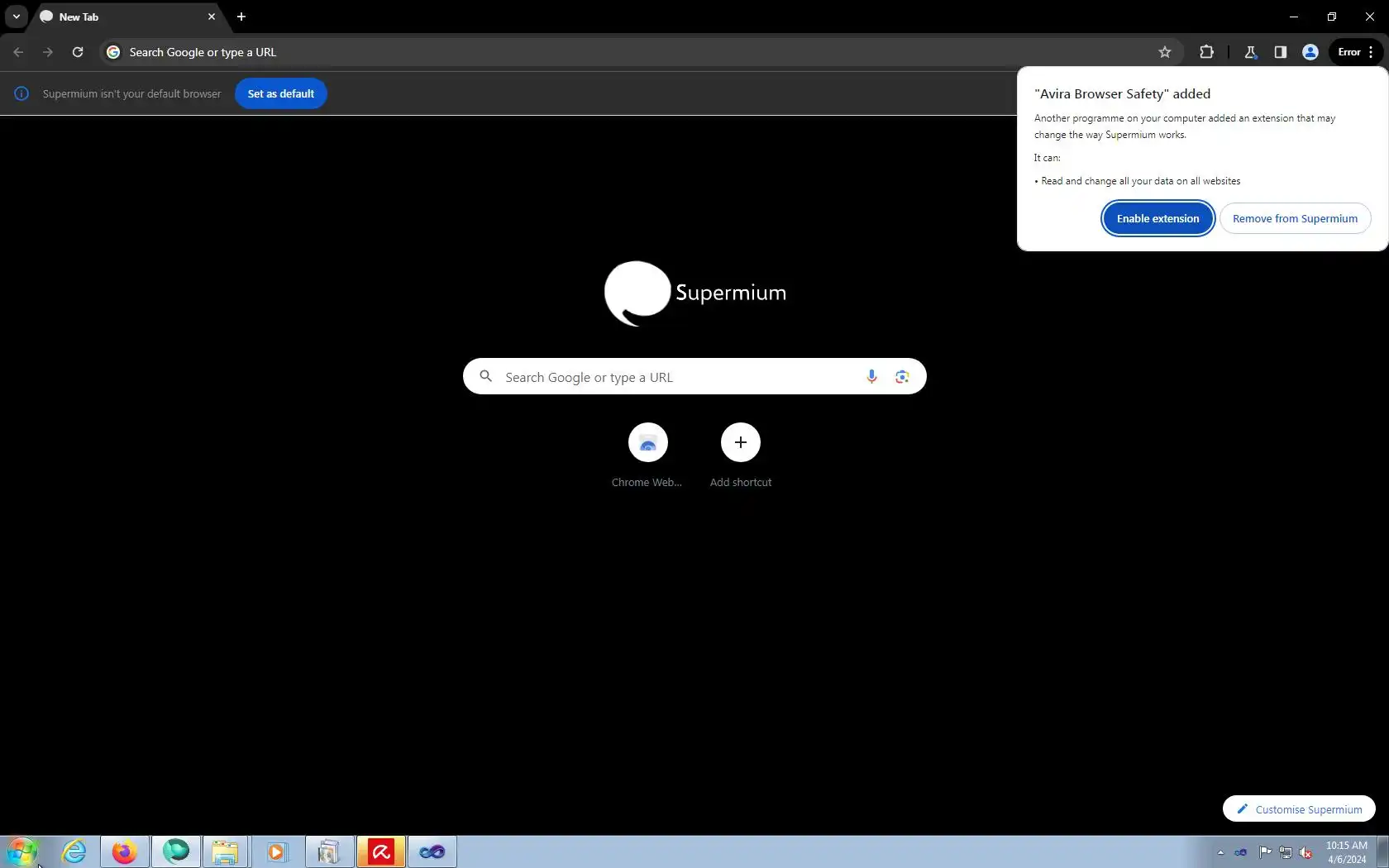Image resolution: width=1389 pixels, height=868 pixels.
Task: Show hidden system tray icons
Action: 1220,852
